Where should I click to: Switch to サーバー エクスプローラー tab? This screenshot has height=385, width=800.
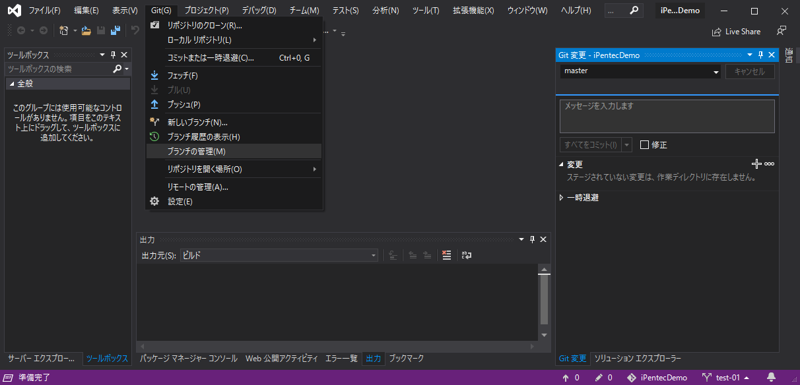coord(41,358)
